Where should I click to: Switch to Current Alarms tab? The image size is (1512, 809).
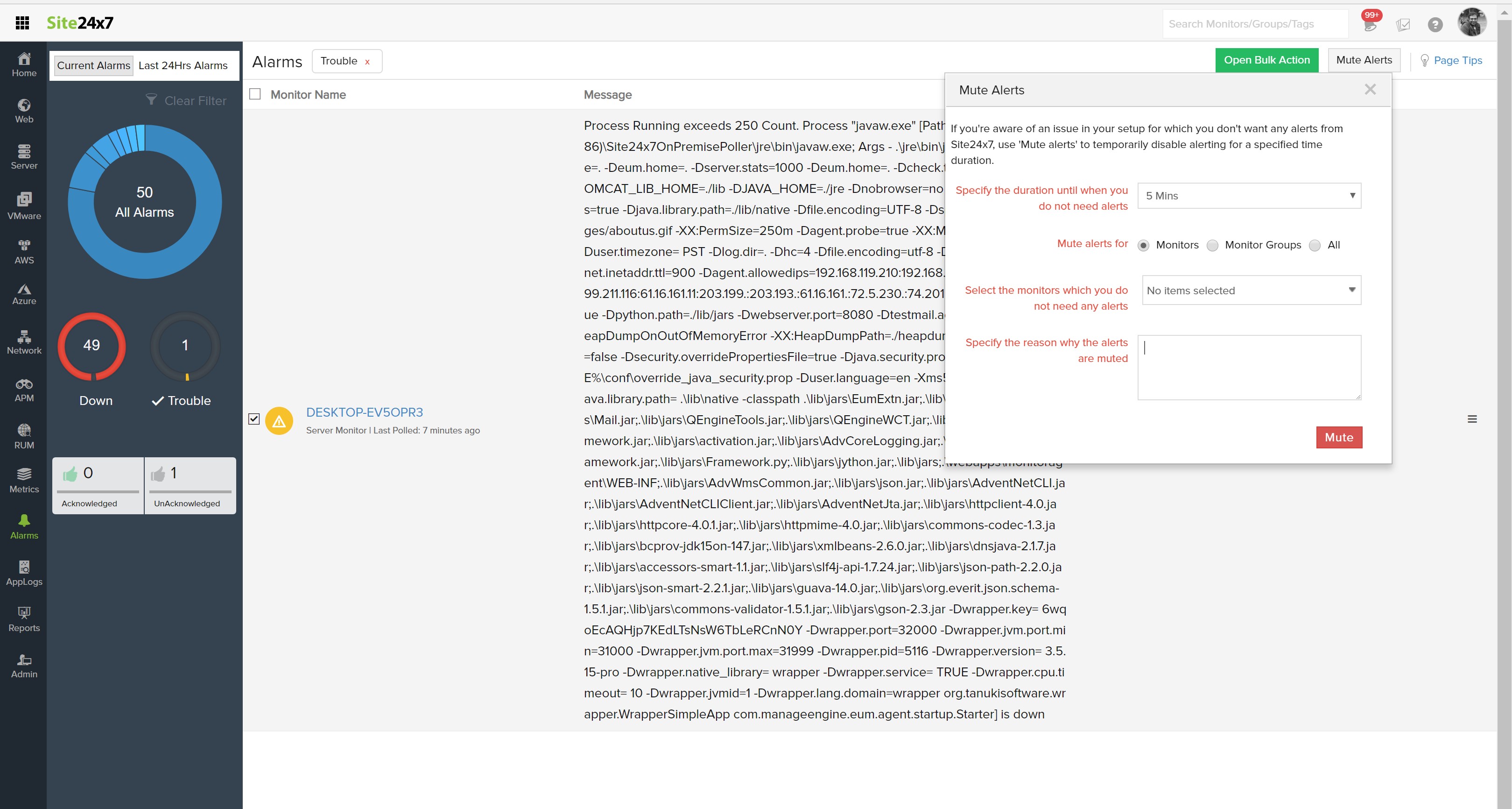coord(93,65)
